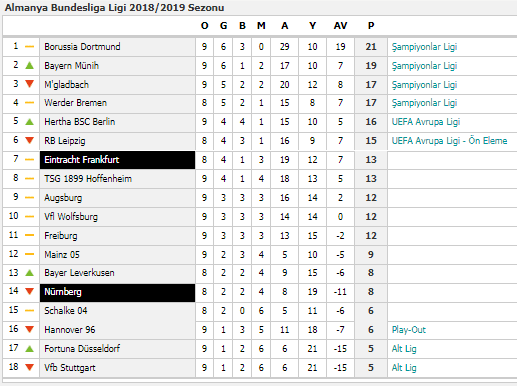517x386 pixels.
Task: Click red down arrow next to RB Leipzig
Action: [x=30, y=140]
